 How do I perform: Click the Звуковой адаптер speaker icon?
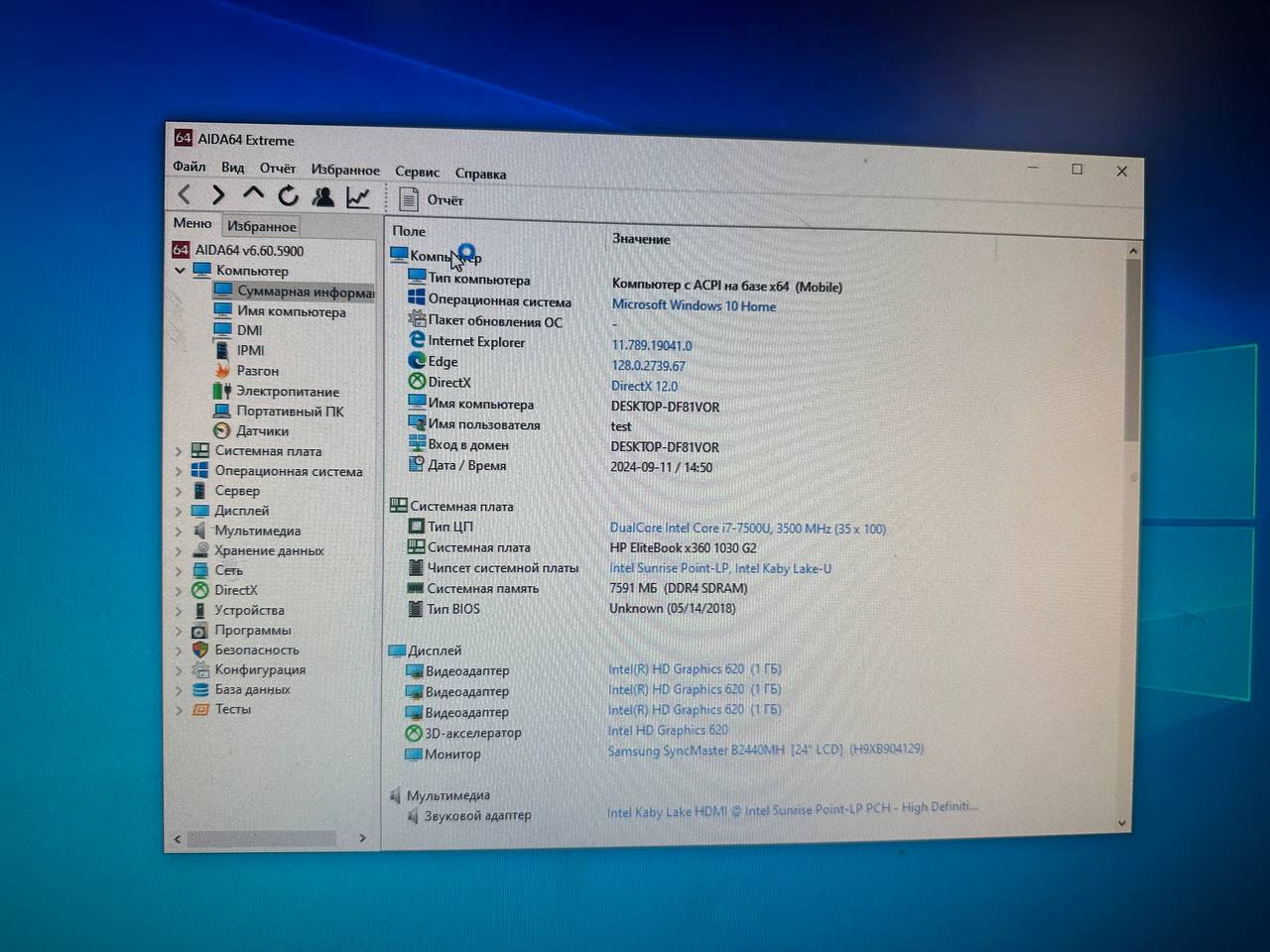[x=413, y=815]
